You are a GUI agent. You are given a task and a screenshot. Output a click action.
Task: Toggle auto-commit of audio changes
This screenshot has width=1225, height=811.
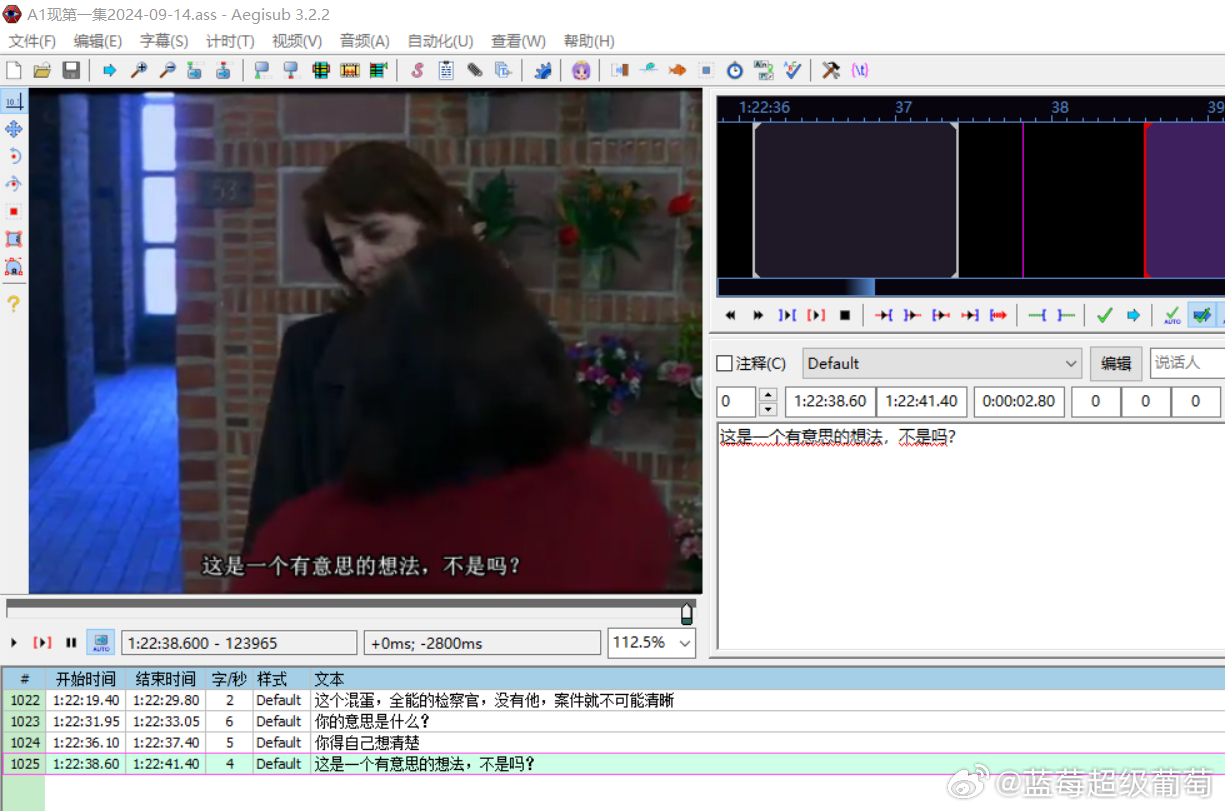tap(1172, 315)
